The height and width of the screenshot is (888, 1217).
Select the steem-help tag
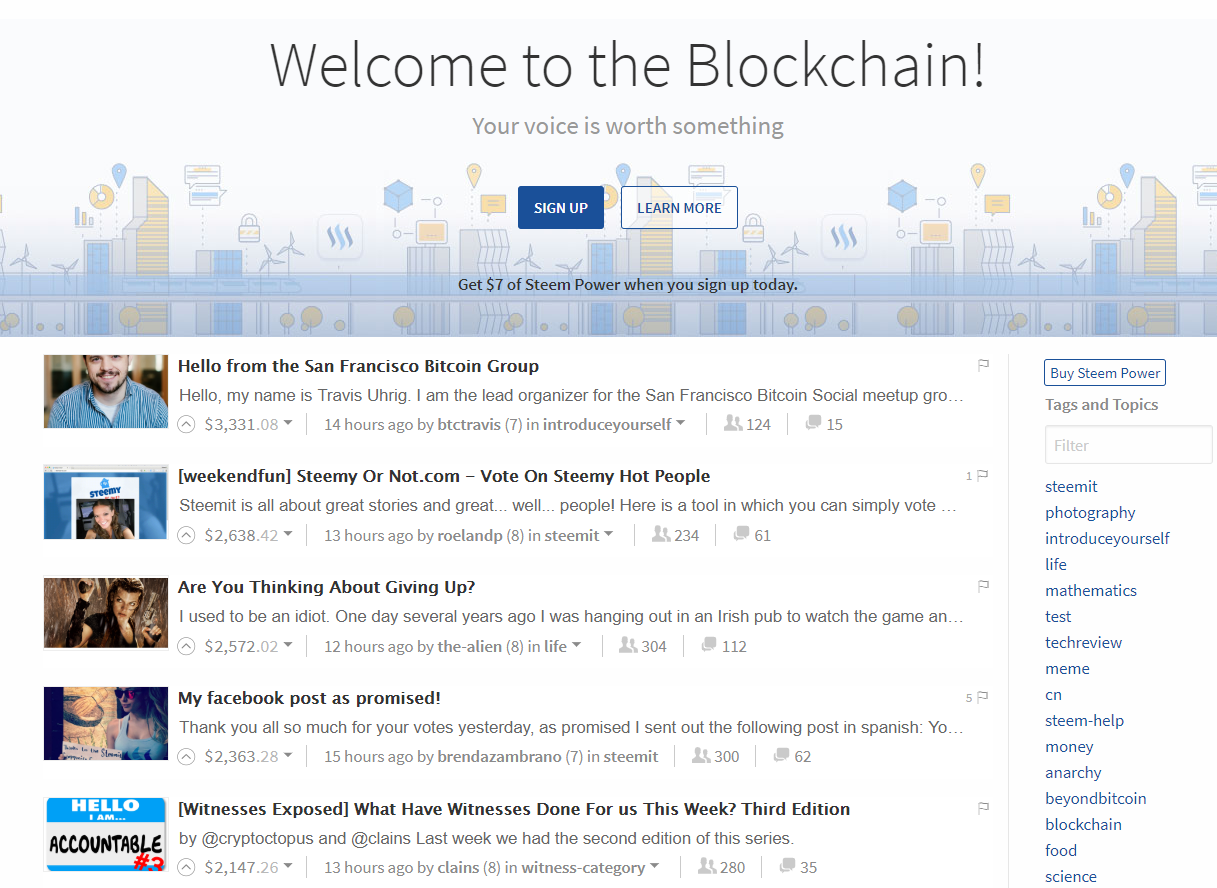click(1084, 720)
